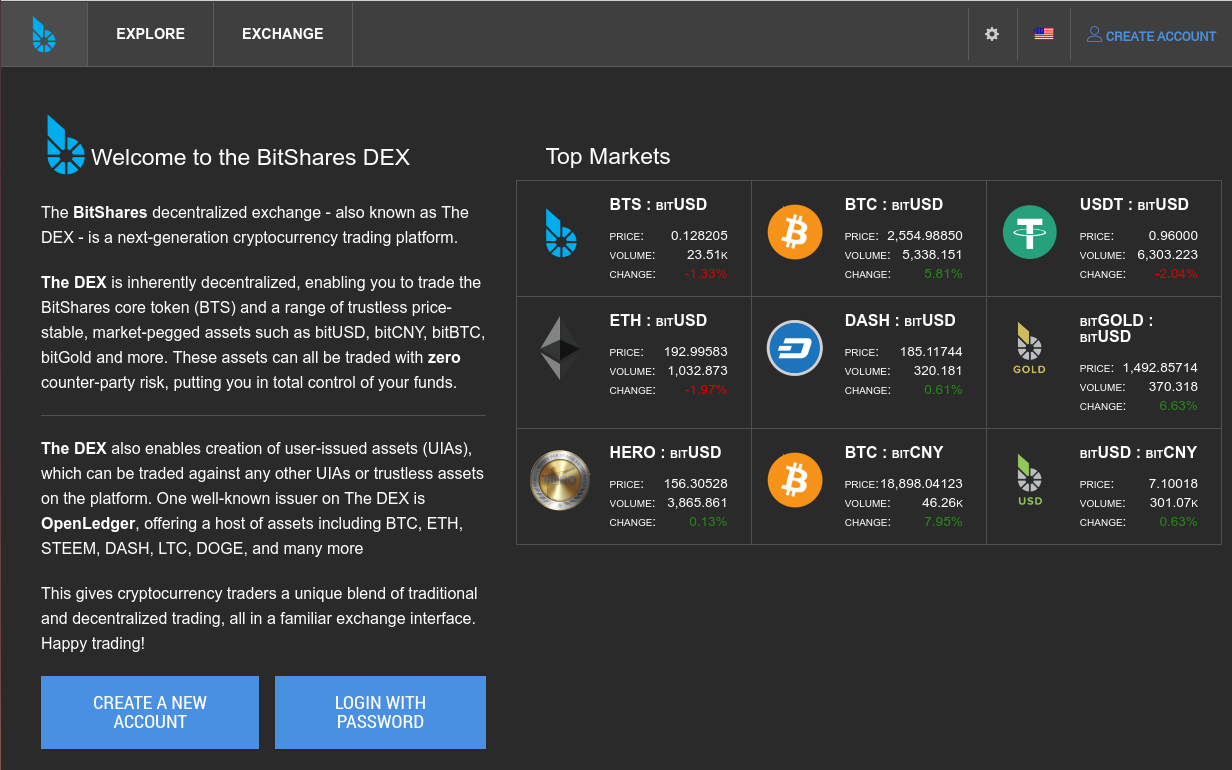Click the ETH change value -1.97%
1232x770 pixels.
(x=706, y=390)
